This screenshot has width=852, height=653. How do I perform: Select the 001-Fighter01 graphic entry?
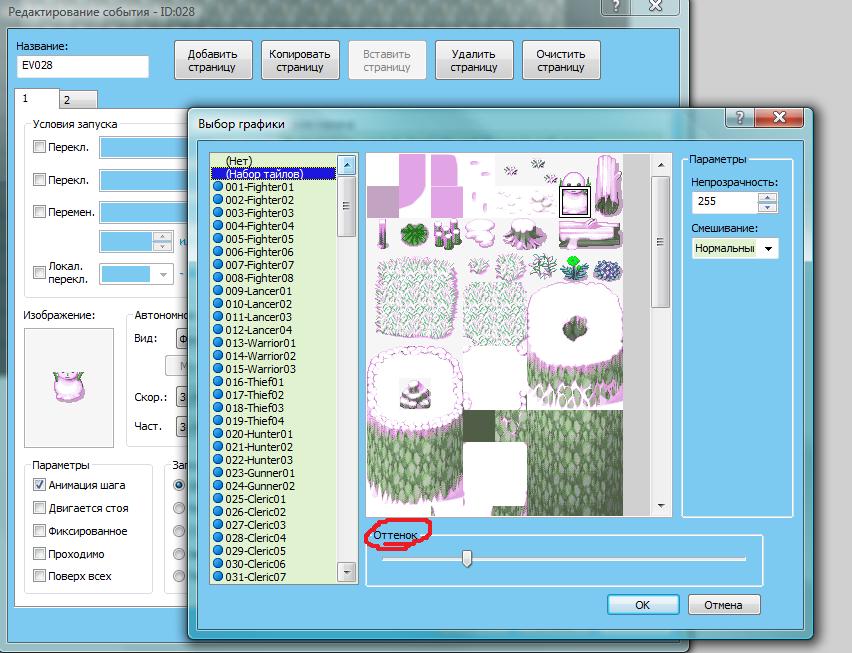click(259, 187)
